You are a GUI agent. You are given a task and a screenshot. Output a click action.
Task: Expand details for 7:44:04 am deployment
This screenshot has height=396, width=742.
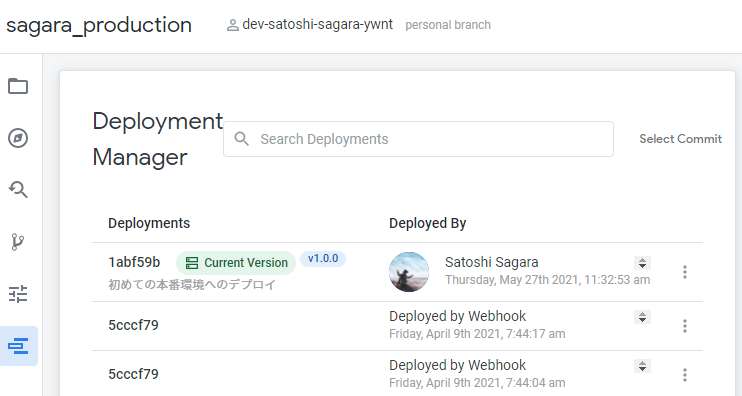642,366
